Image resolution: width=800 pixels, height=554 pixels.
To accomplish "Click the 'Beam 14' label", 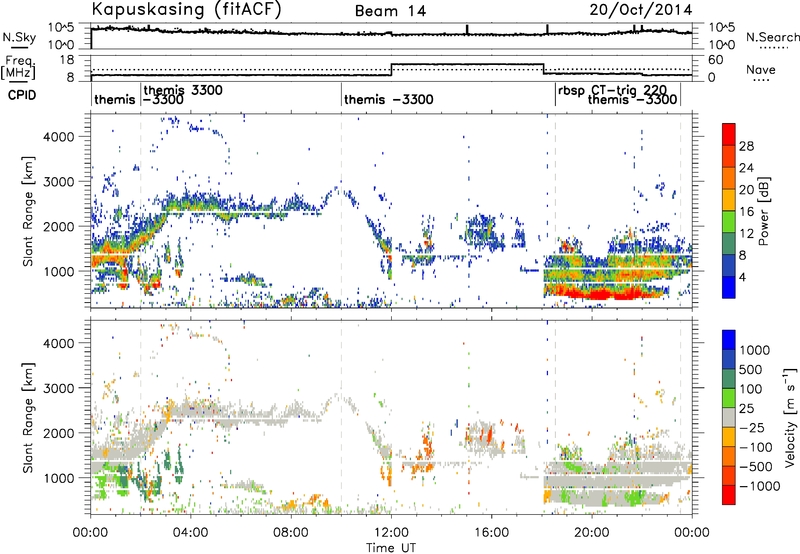I will tap(390, 11).
